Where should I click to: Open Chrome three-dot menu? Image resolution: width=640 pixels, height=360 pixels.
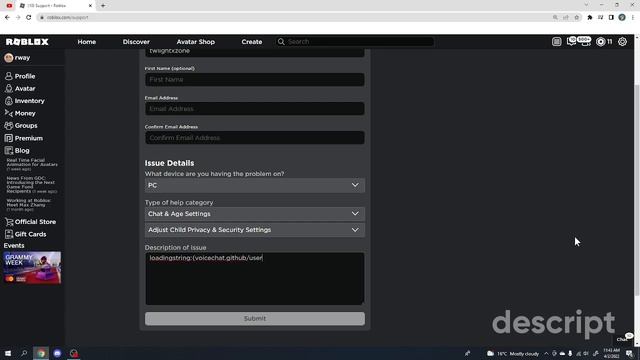[633, 18]
